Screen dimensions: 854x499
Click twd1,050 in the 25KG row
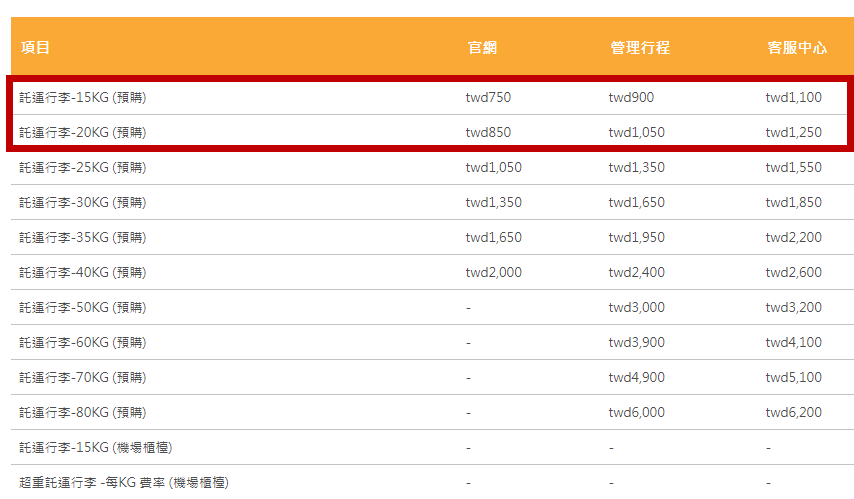(x=493, y=167)
